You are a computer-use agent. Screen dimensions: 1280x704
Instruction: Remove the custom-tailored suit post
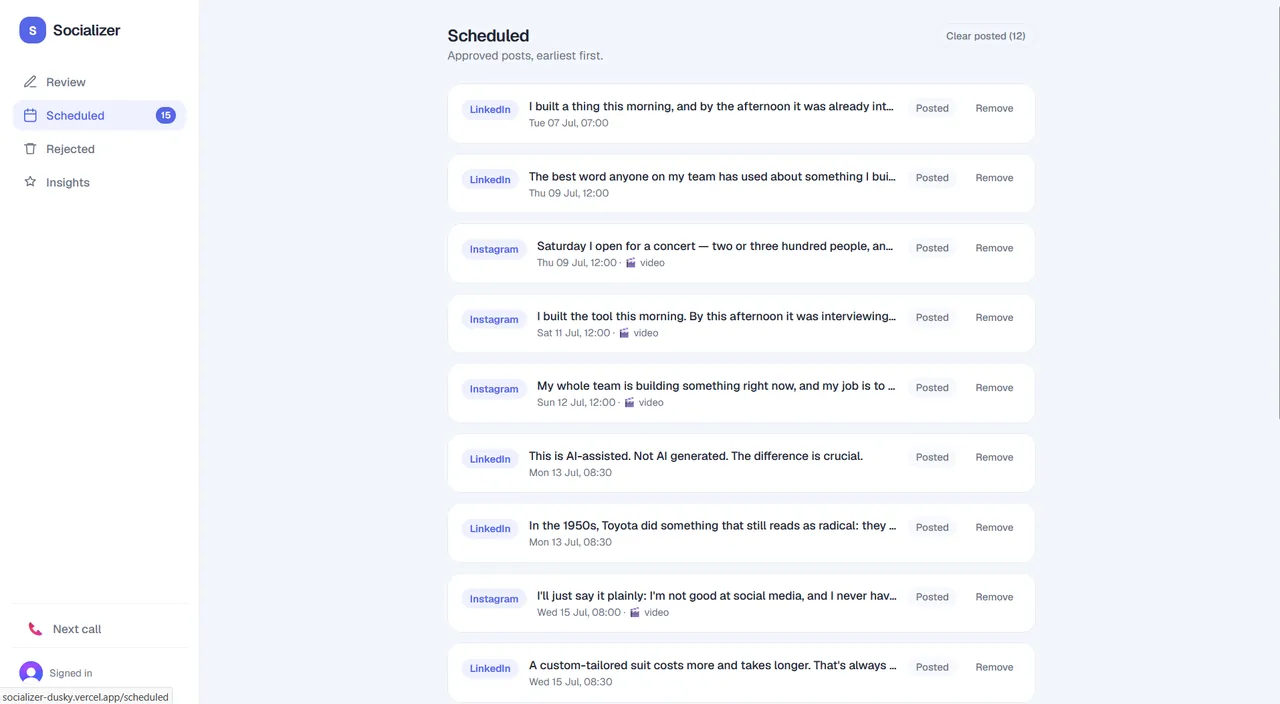click(994, 667)
